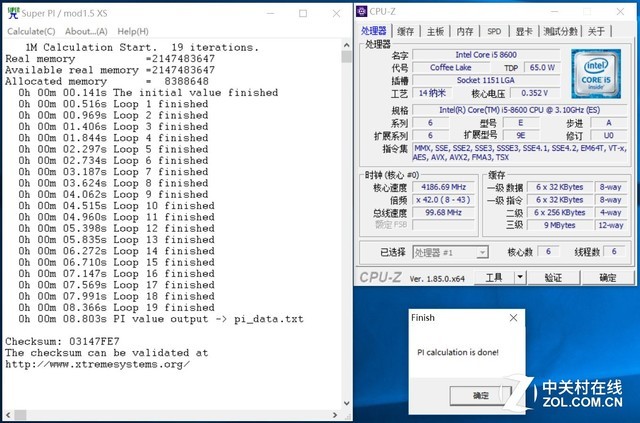Click 确定 in the Finish dialog
This screenshot has width=640, height=423.
480,395
